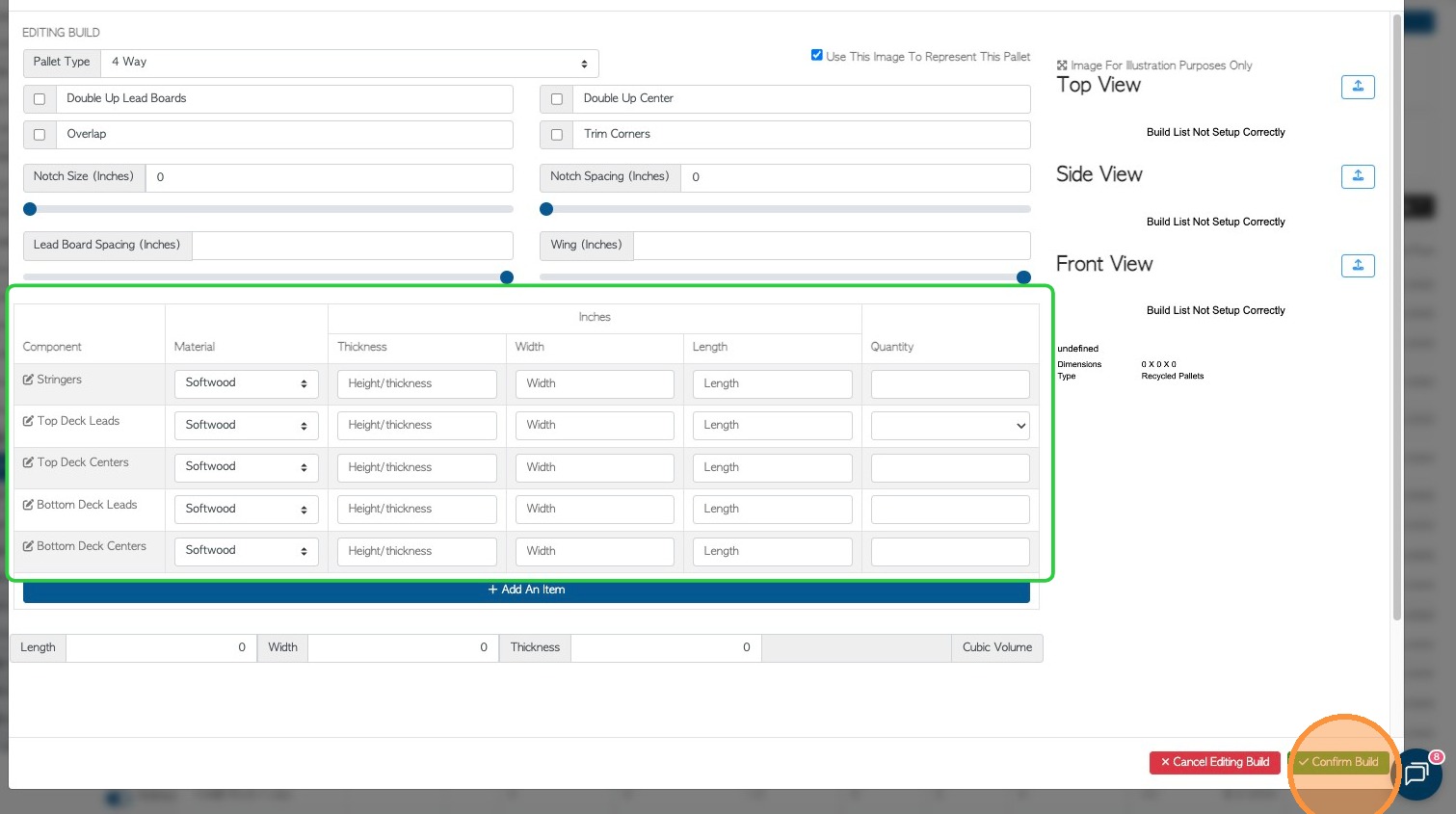This screenshot has width=1456, height=814.
Task: Click the Front View upload icon
Action: click(1358, 266)
